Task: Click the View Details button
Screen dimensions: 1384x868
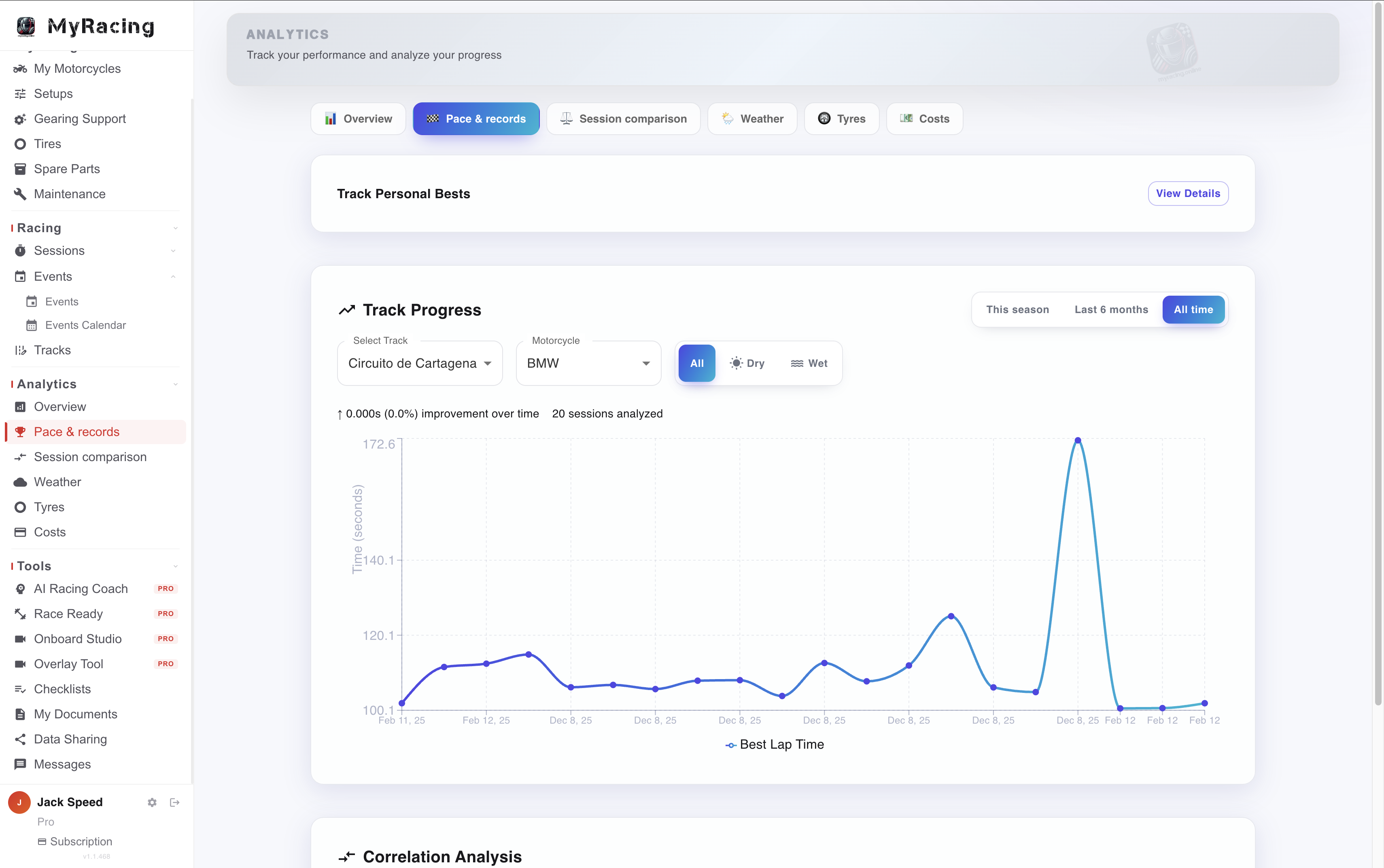Action: click(x=1188, y=193)
